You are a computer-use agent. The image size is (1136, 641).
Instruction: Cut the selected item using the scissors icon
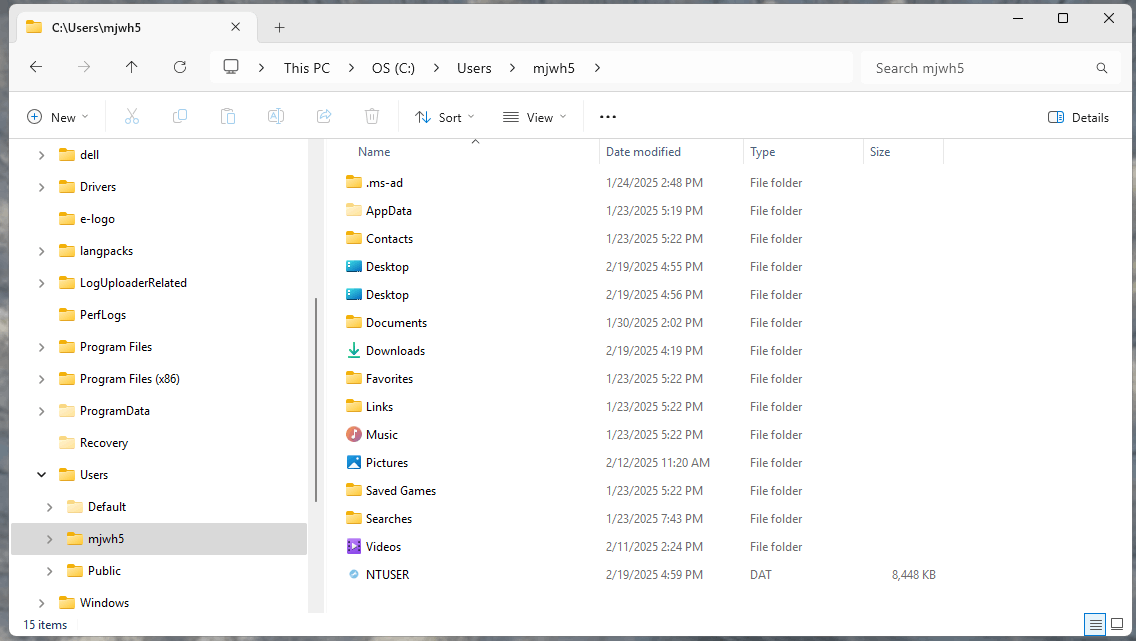coord(132,116)
